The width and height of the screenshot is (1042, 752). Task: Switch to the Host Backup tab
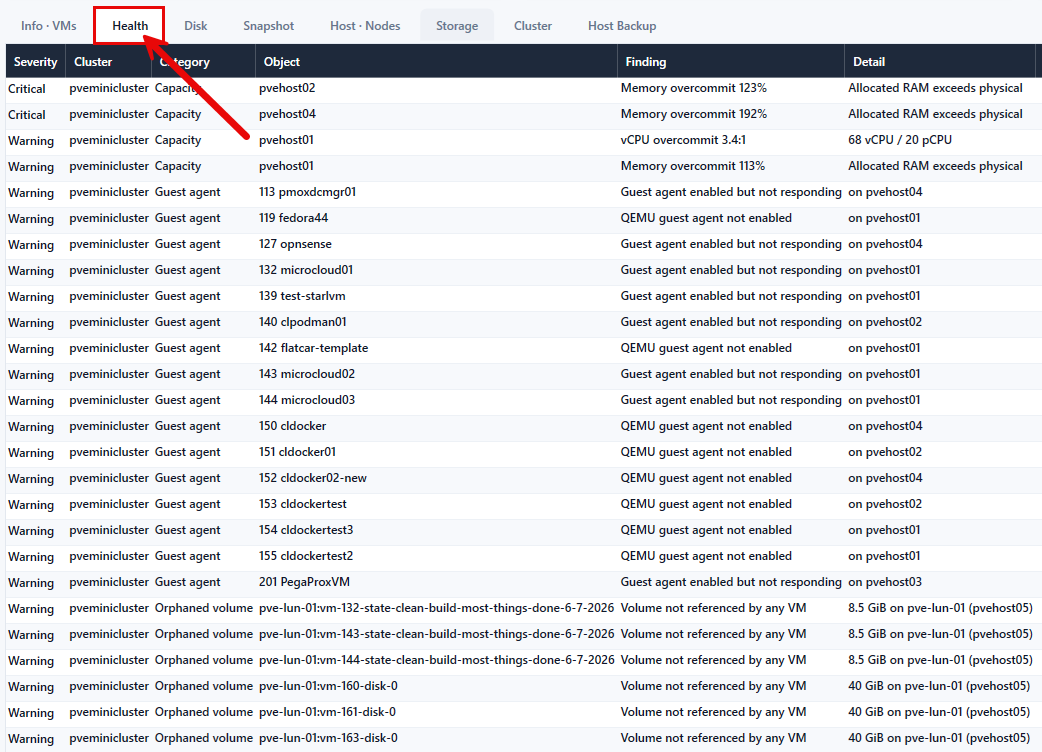(622, 26)
